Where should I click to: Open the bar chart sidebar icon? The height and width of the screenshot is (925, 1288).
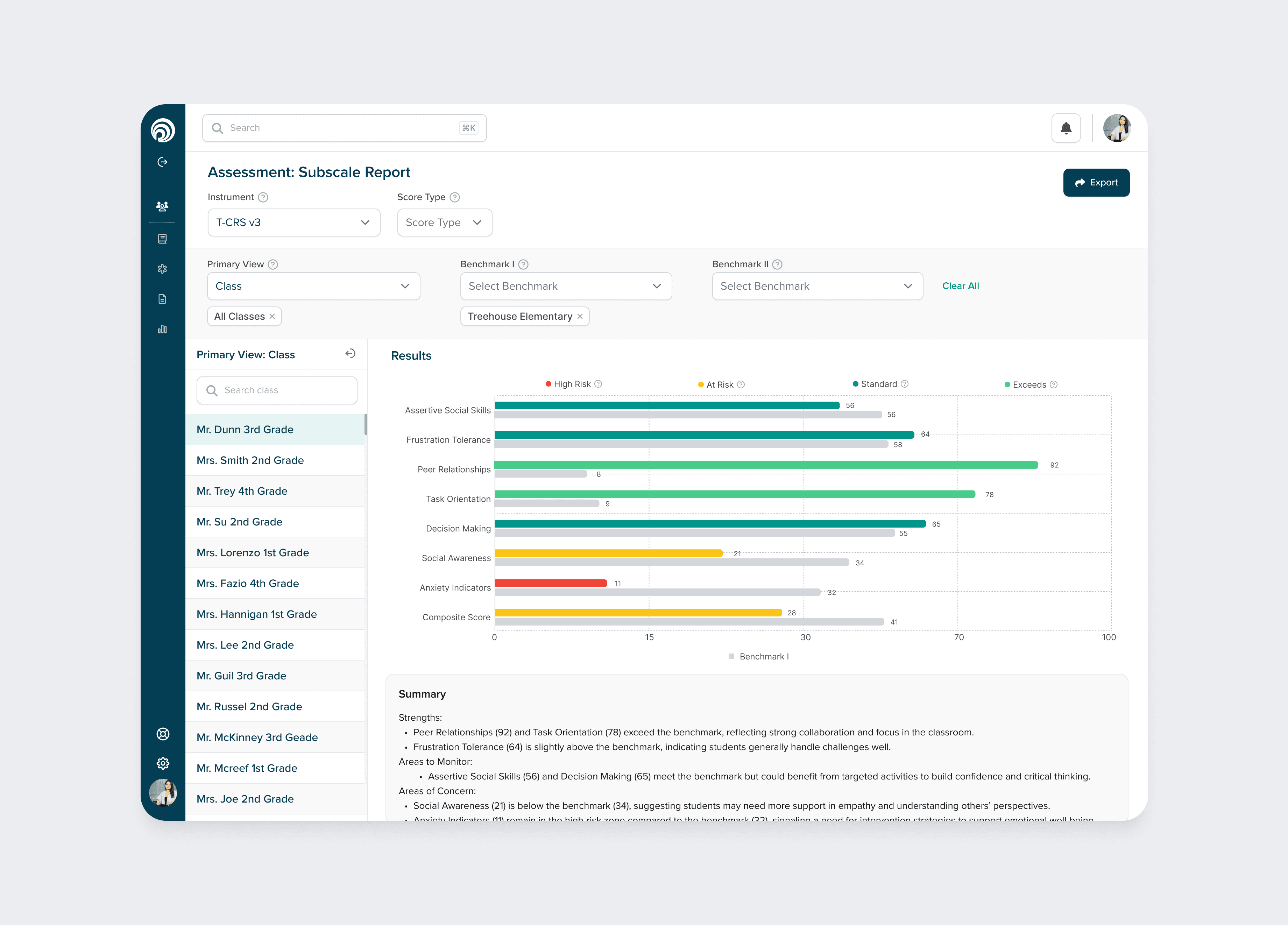162,329
